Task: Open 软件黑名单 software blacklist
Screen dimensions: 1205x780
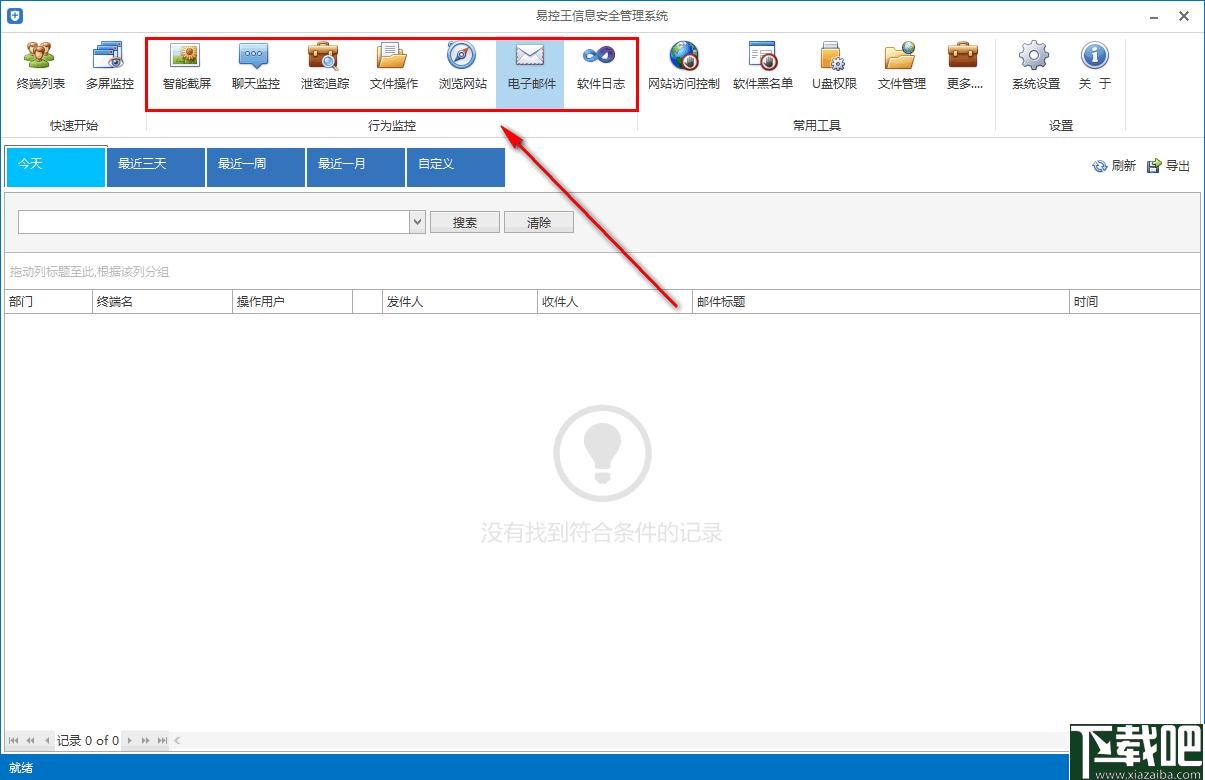Action: (763, 66)
